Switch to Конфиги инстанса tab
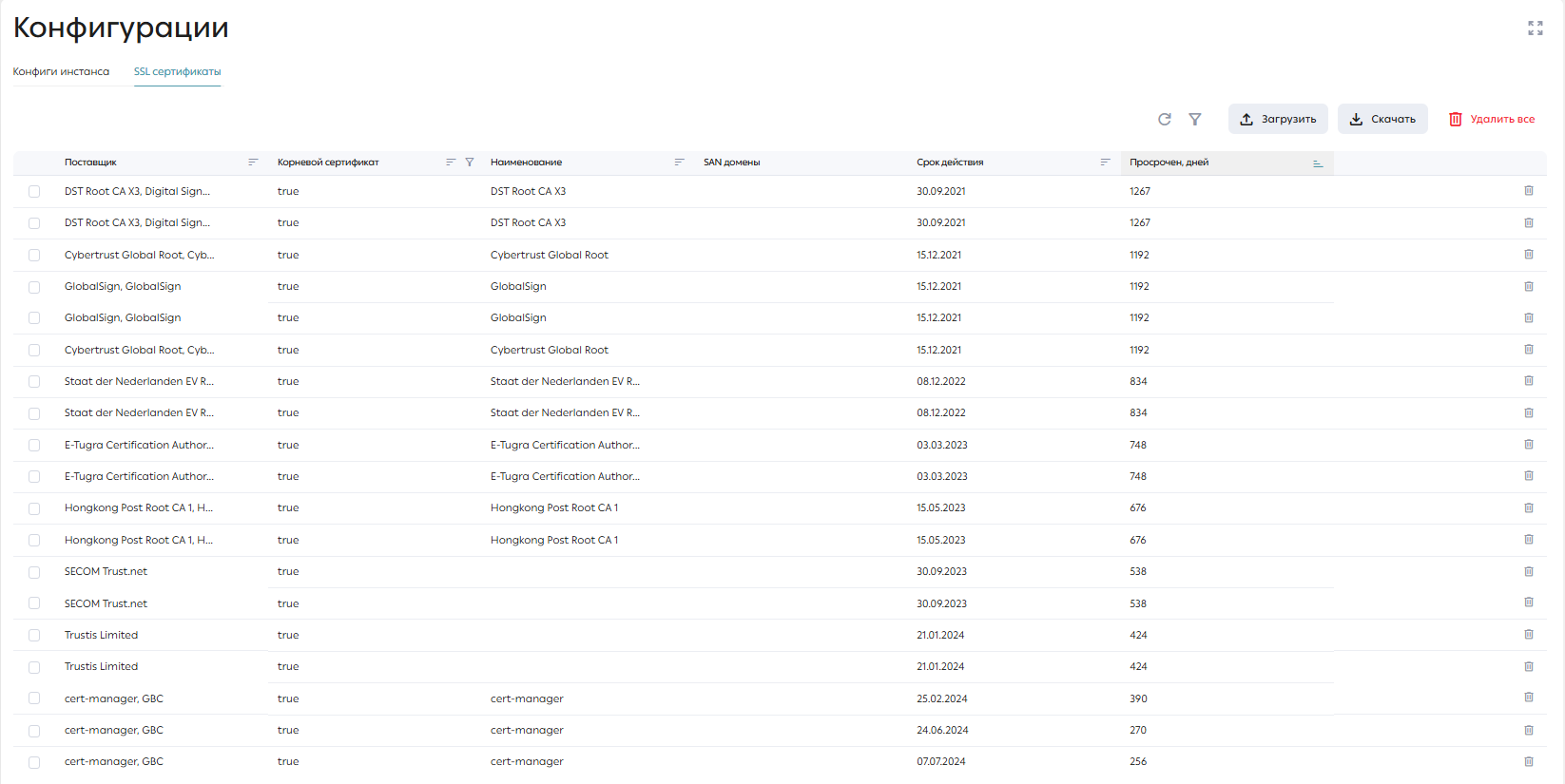Image resolution: width=1565 pixels, height=784 pixels. pos(61,71)
